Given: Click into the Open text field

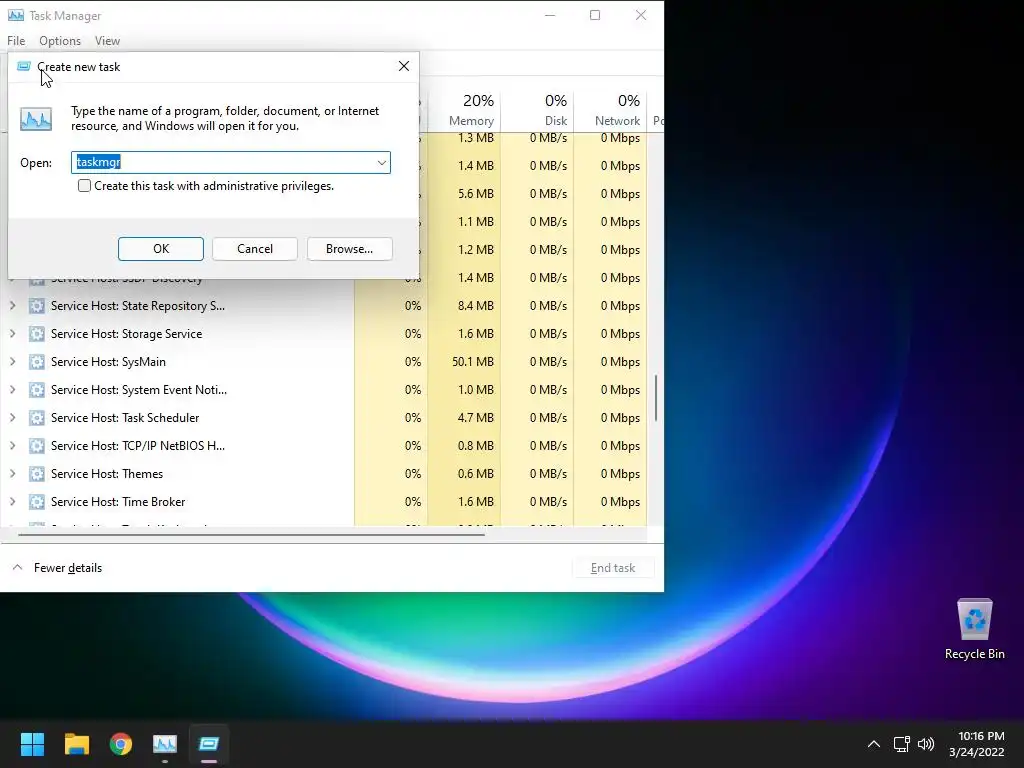Looking at the screenshot, I should (231, 163).
